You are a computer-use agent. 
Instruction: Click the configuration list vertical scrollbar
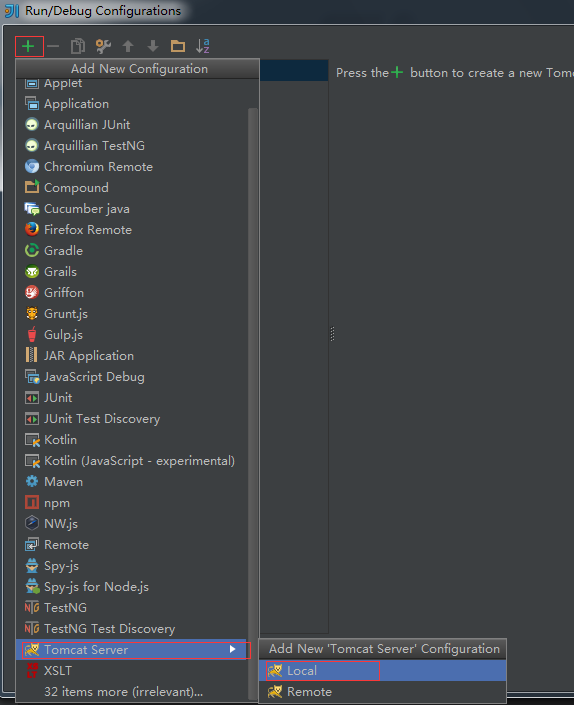[253, 402]
